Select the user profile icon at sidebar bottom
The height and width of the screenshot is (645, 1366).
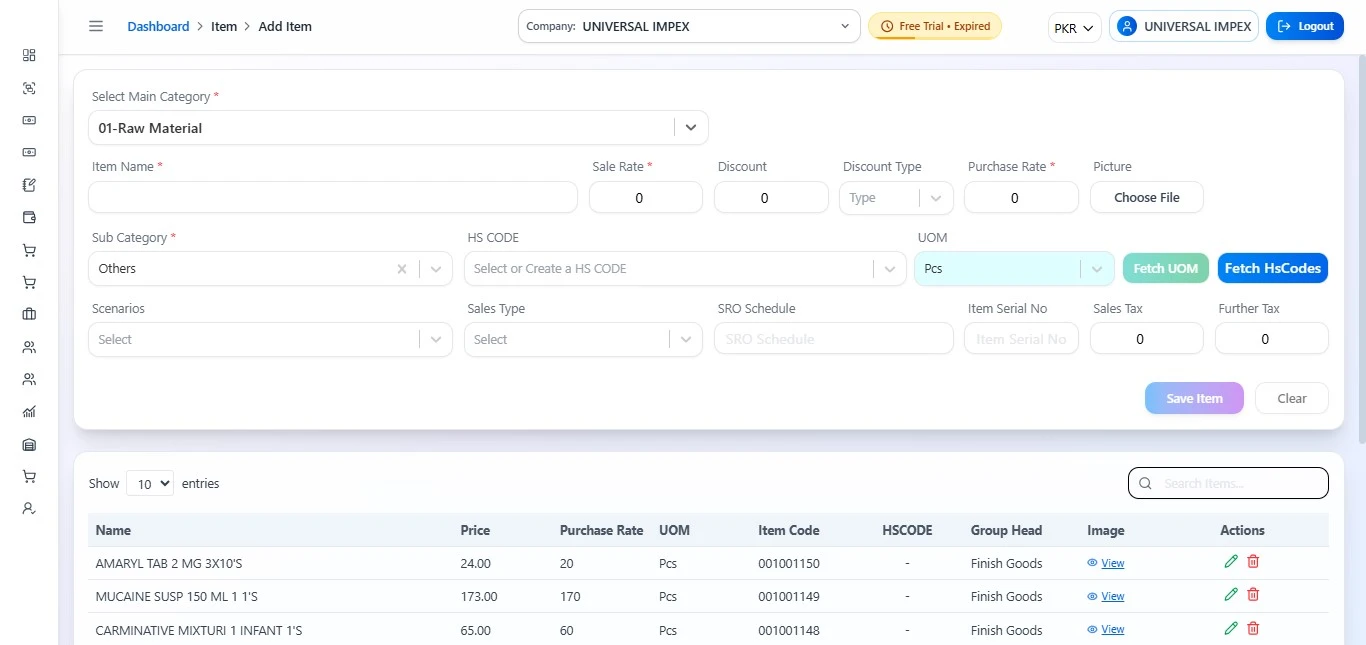29,508
